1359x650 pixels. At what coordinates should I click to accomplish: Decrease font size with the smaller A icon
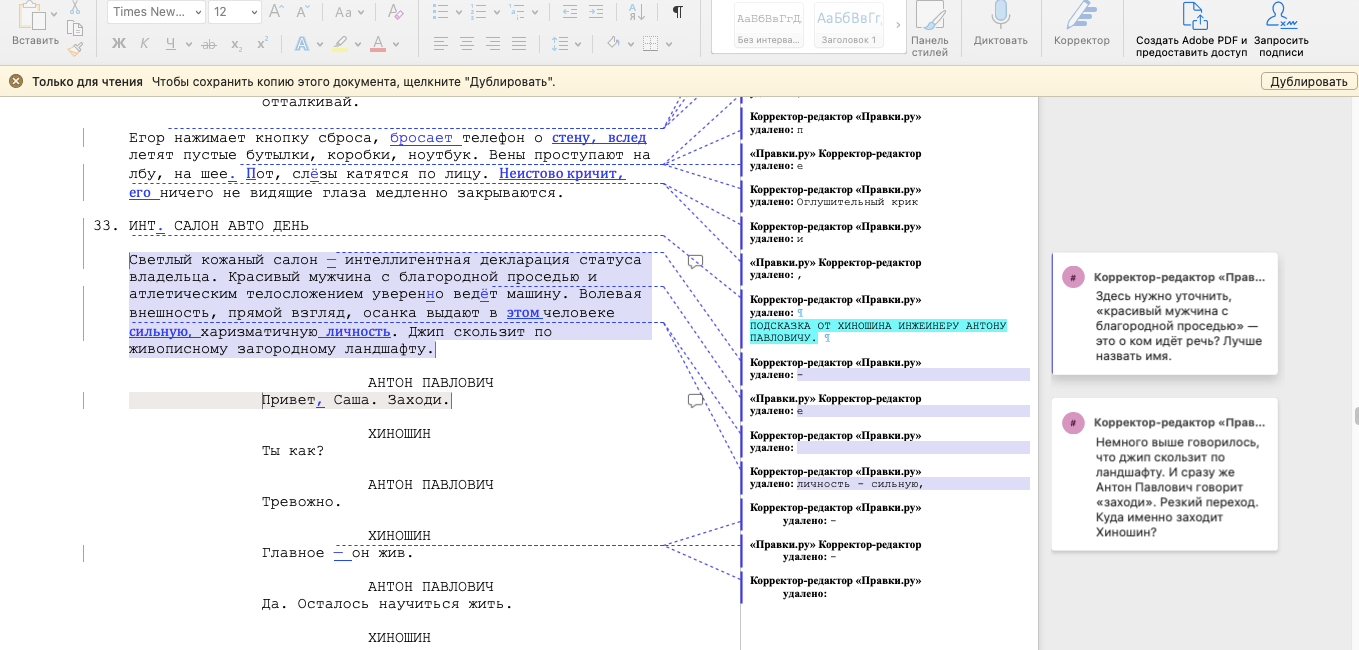tap(305, 12)
